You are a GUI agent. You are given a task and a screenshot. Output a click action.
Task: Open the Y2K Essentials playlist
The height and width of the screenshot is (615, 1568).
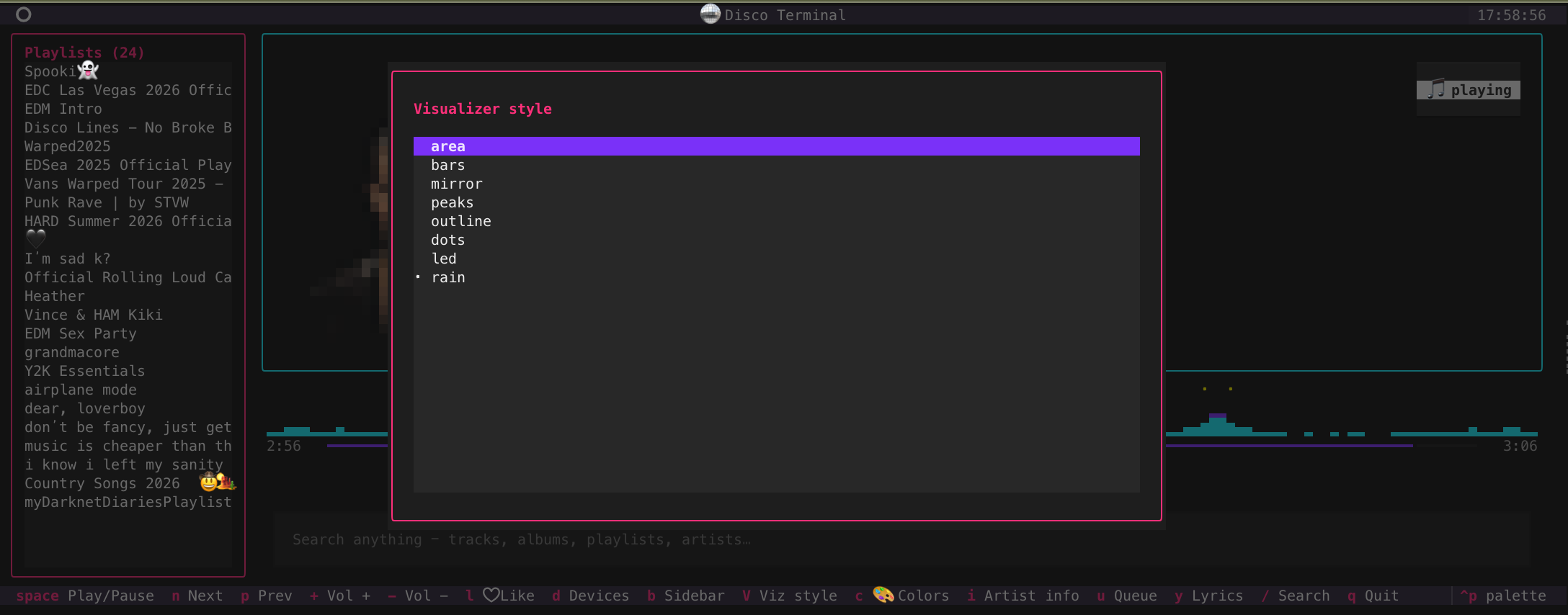[x=128, y=371]
